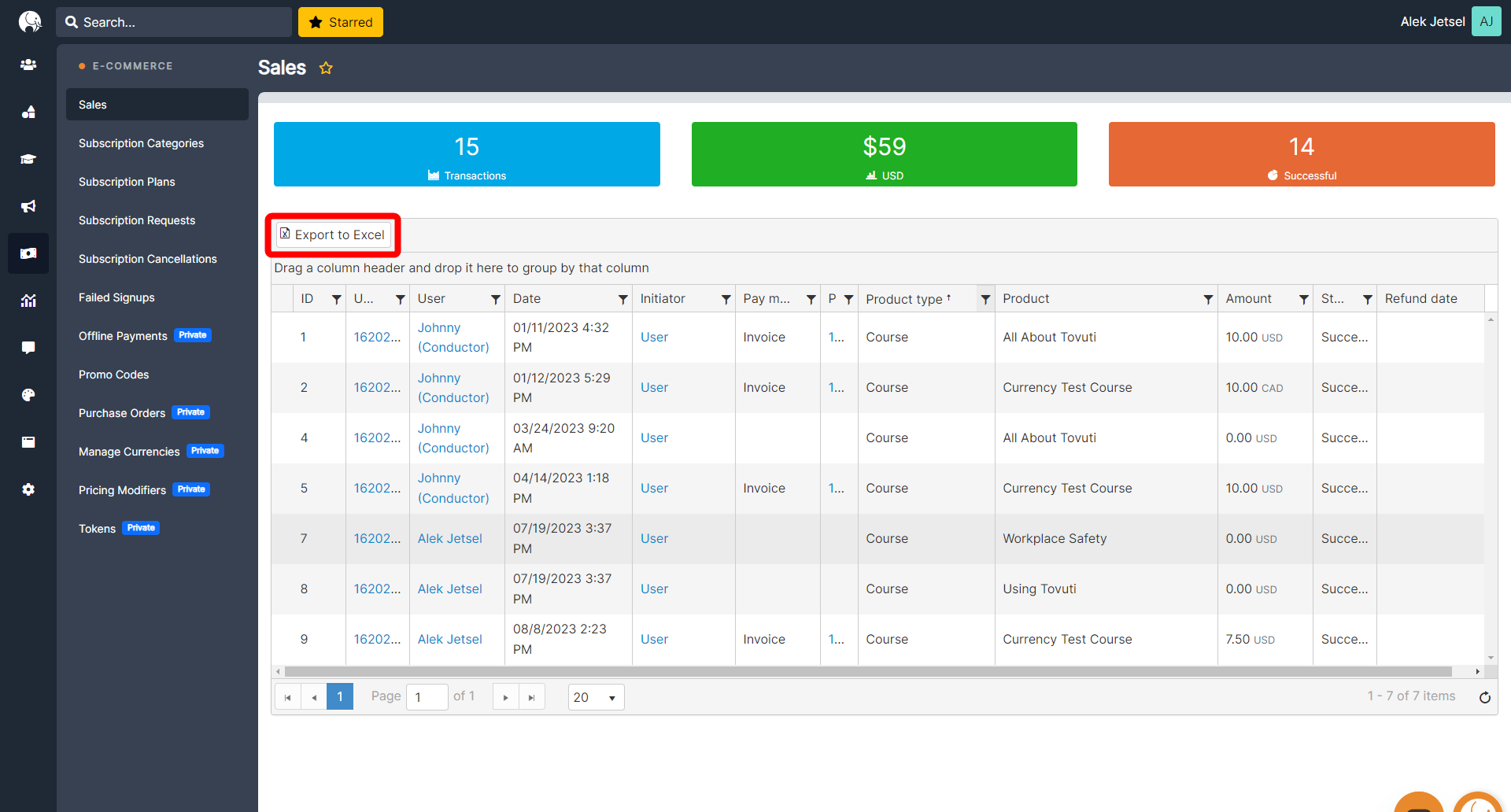Open the reports chart sidebar icon
1511x812 pixels.
[28, 301]
